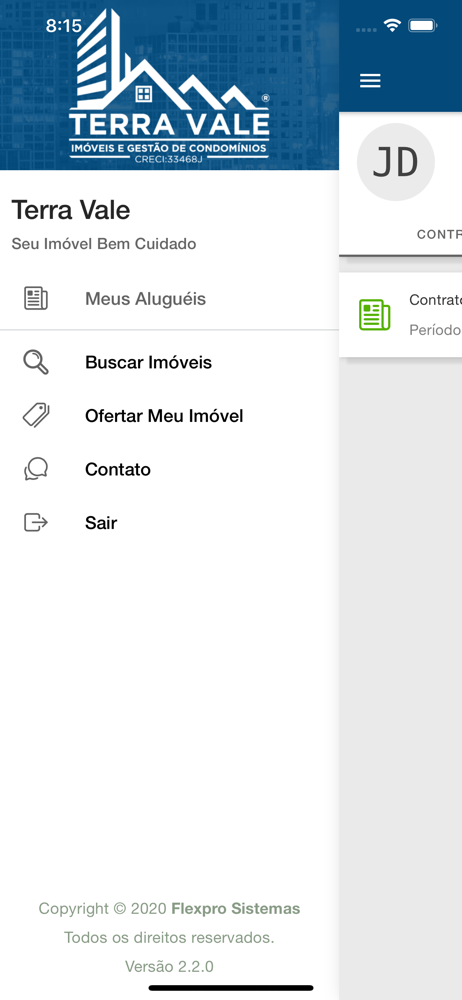Click the green contract document icon
This screenshot has width=462, height=1000.
375,314
